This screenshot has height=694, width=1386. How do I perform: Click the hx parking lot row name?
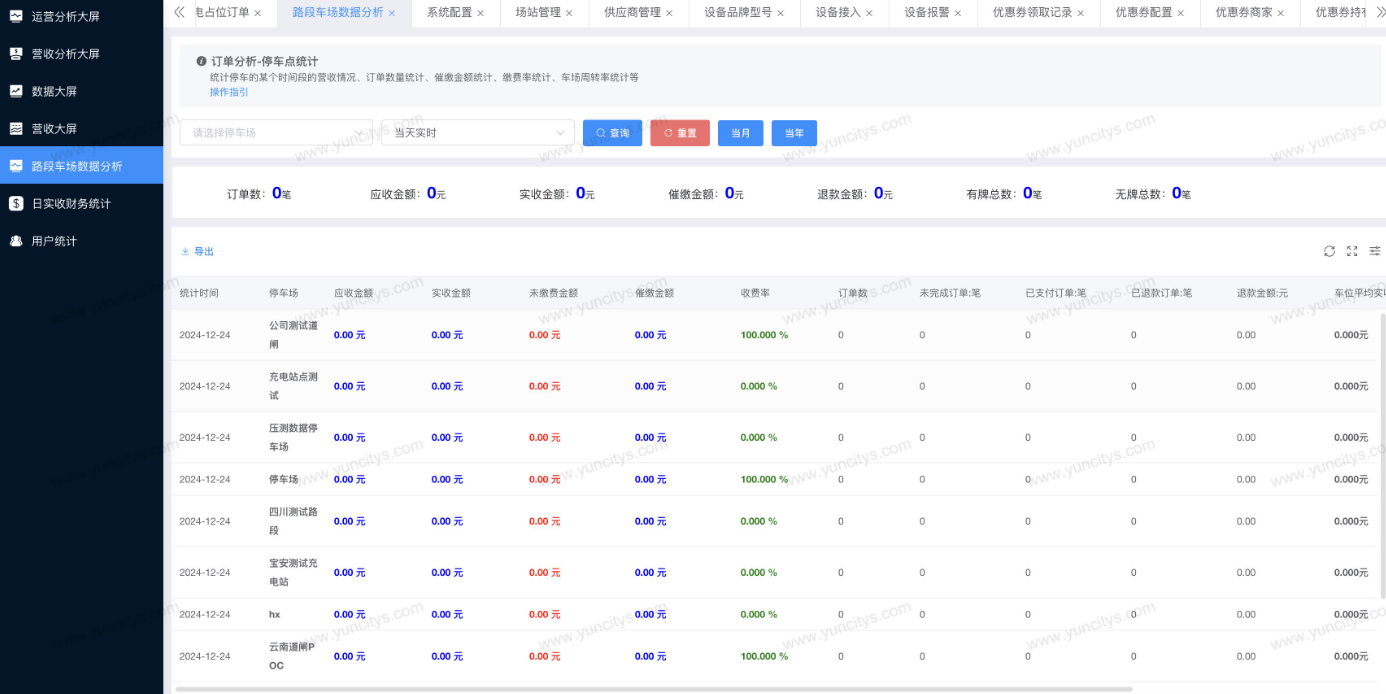[x=275, y=614]
